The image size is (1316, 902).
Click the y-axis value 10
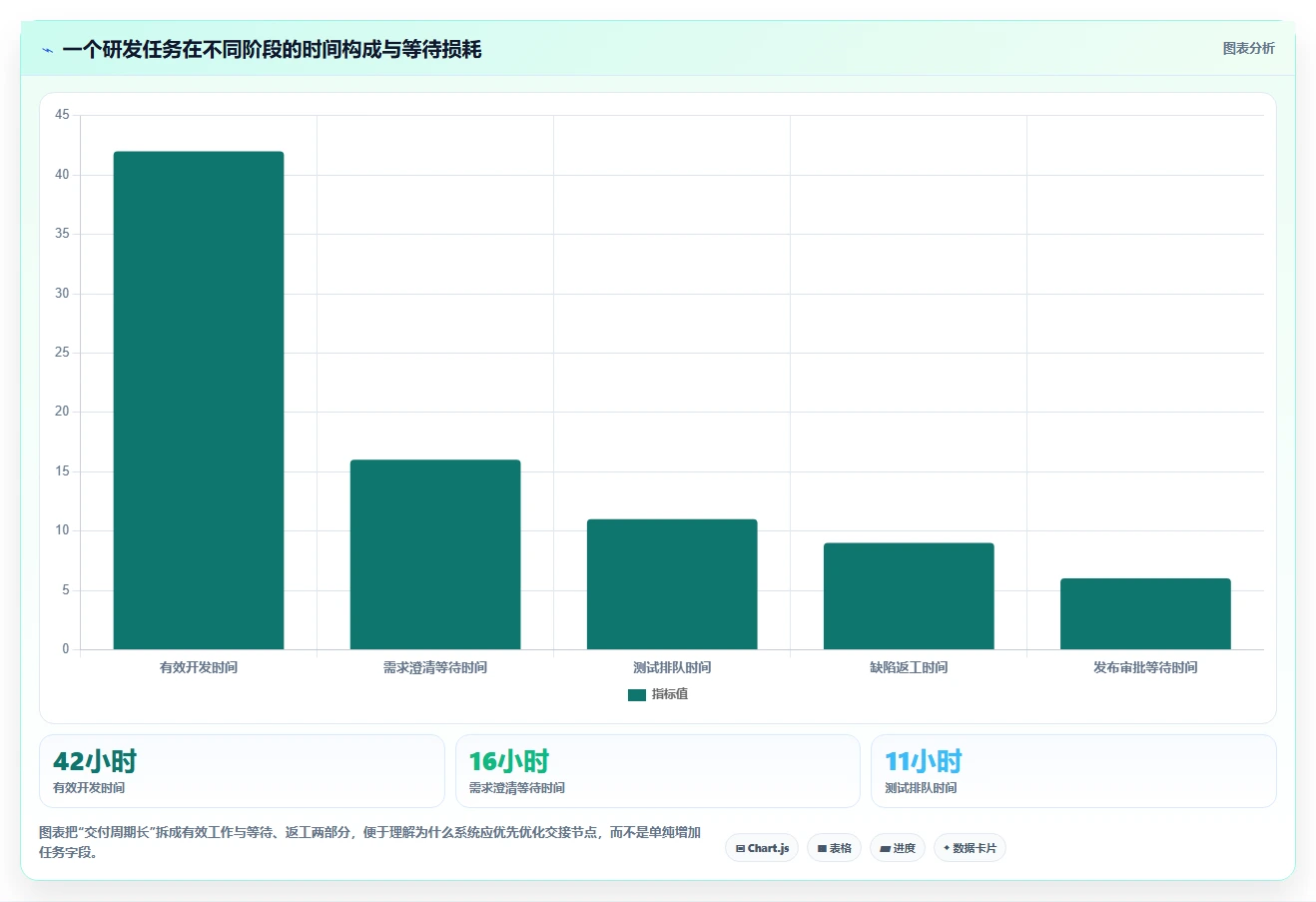(62, 530)
